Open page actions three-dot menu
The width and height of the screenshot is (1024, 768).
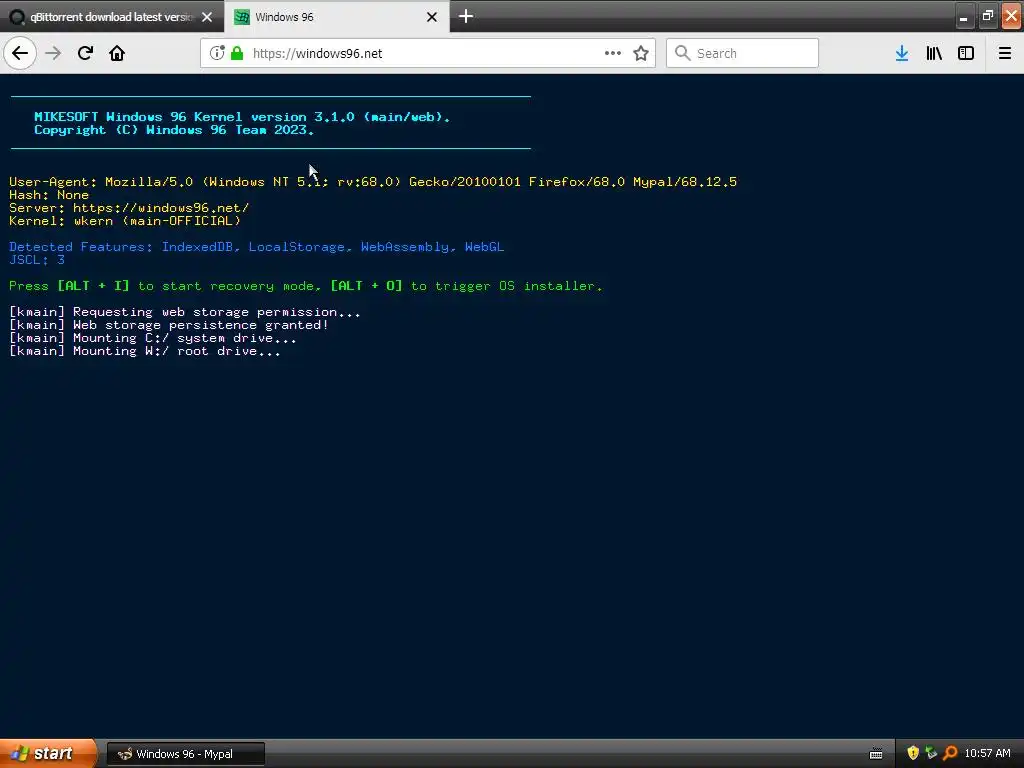[613, 53]
